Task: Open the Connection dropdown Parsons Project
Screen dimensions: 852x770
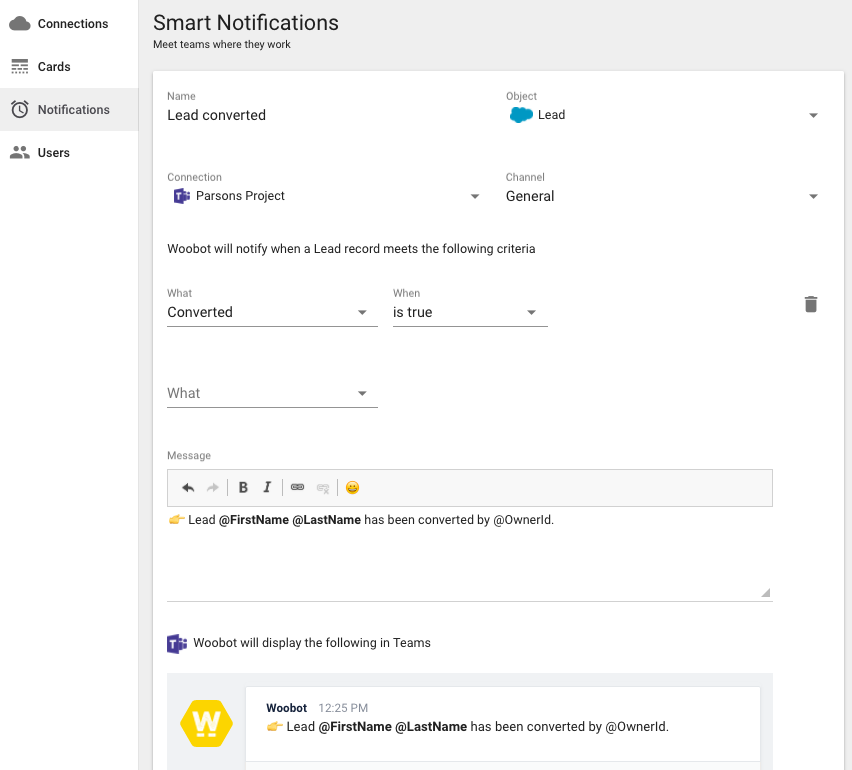Action: pyautogui.click(x=324, y=196)
